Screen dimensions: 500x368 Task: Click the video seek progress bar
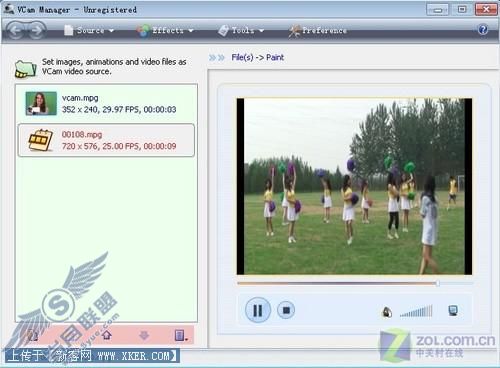355,283
